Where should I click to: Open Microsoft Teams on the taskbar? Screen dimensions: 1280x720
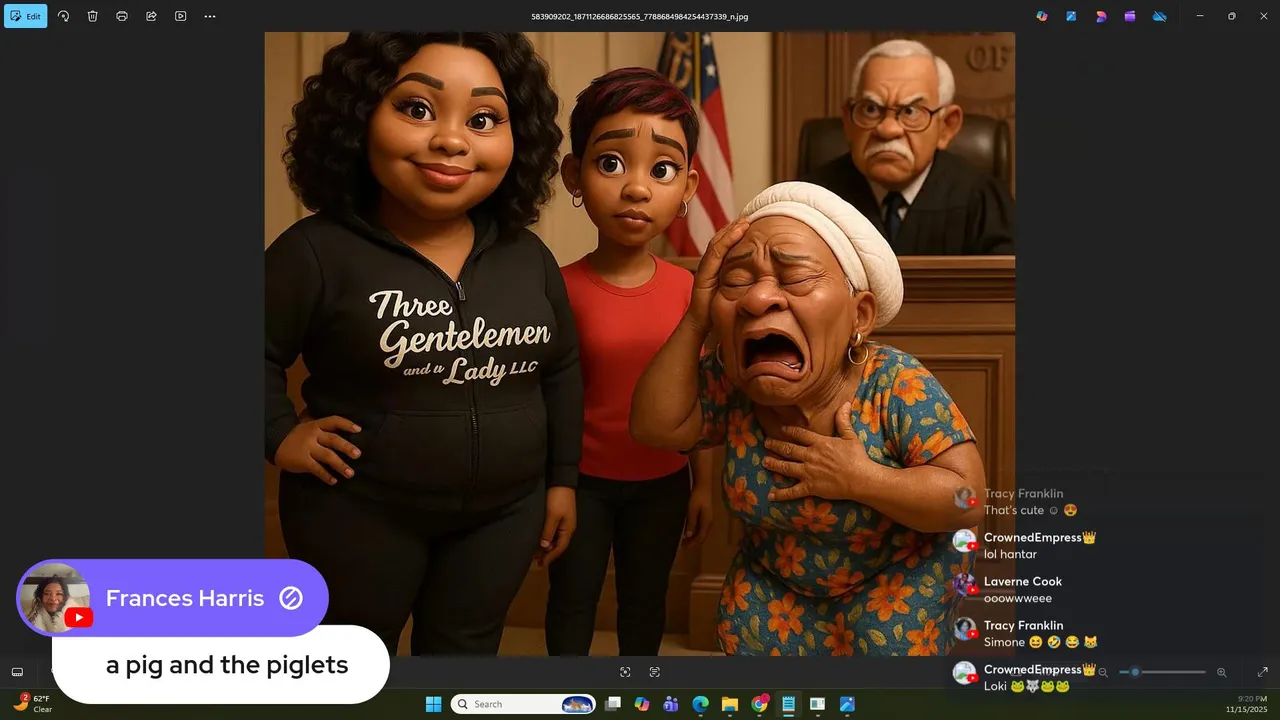[x=671, y=704]
